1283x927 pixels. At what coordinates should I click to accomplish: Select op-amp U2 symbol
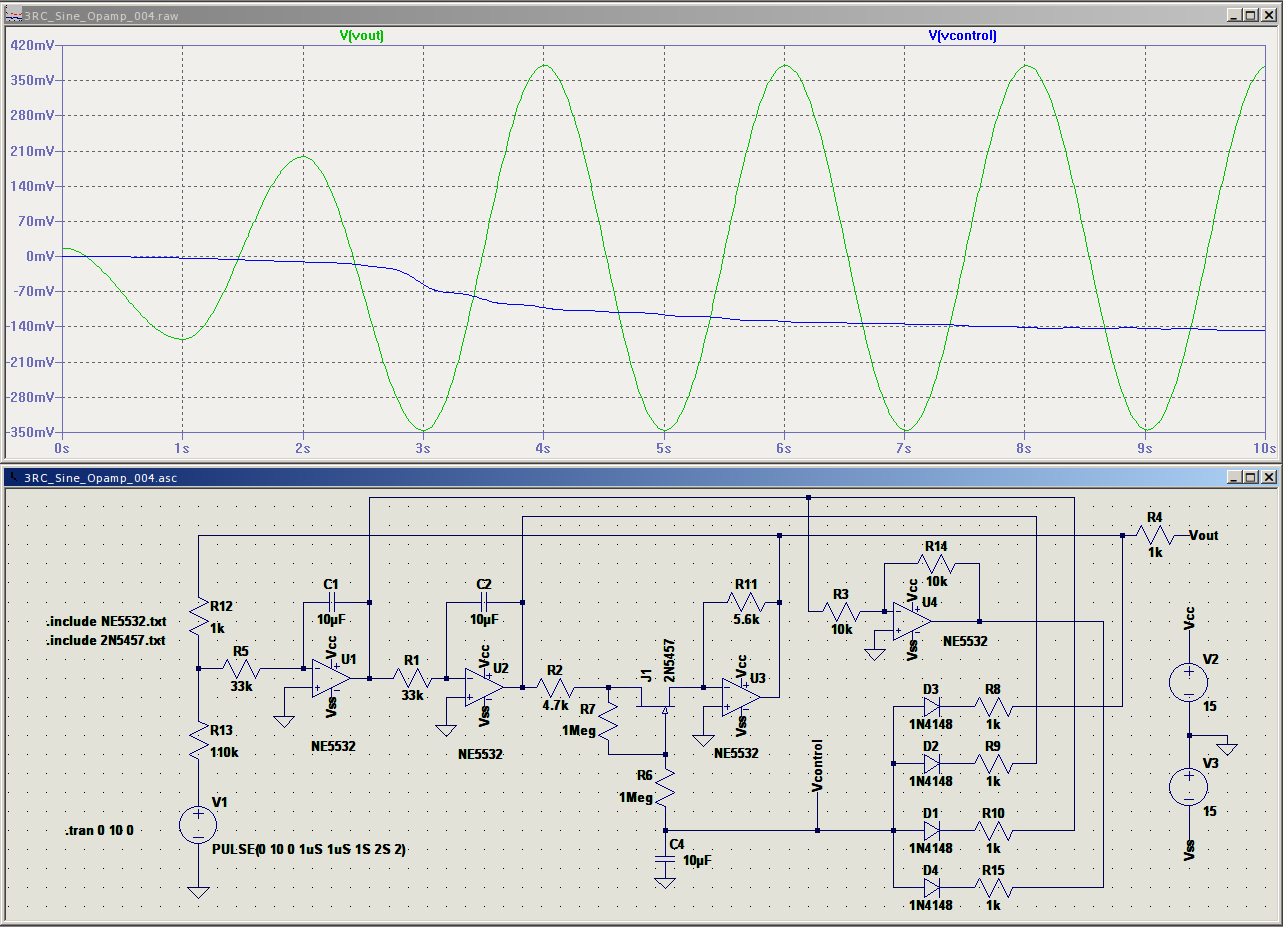click(484, 687)
